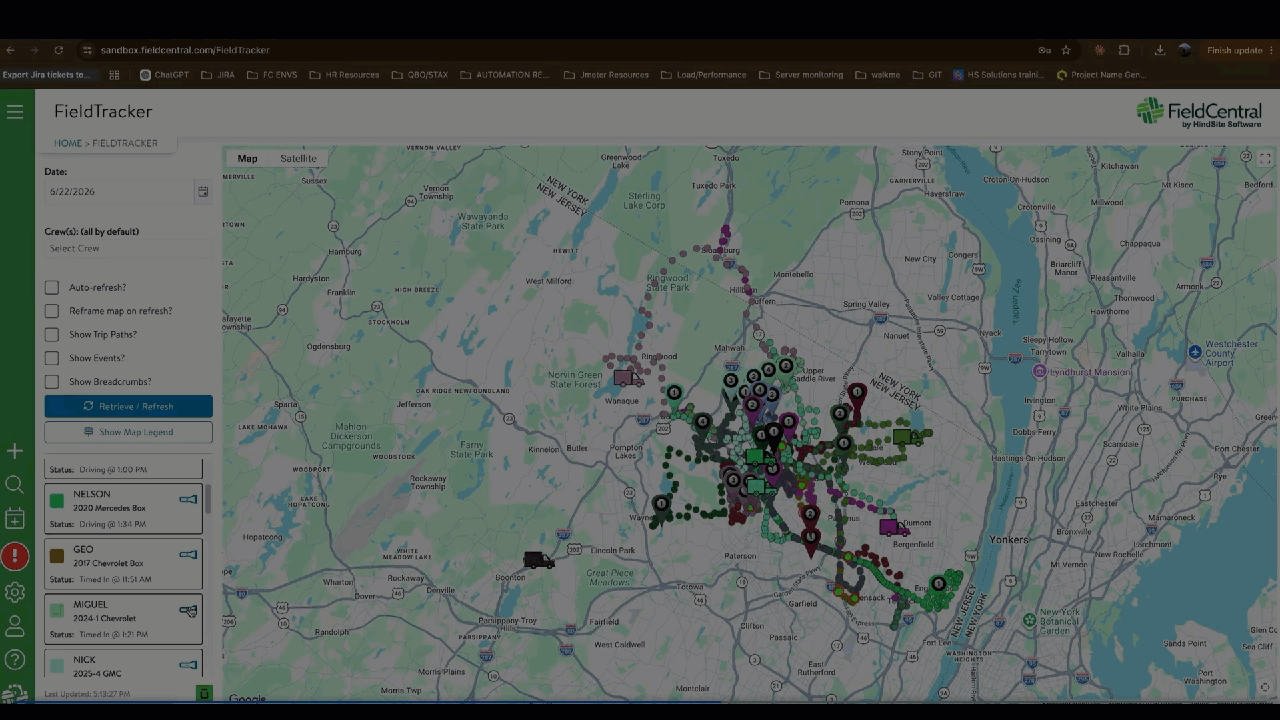1280x720 pixels.
Task: Open the calendar add icon in sidebar
Action: pyautogui.click(x=15, y=519)
